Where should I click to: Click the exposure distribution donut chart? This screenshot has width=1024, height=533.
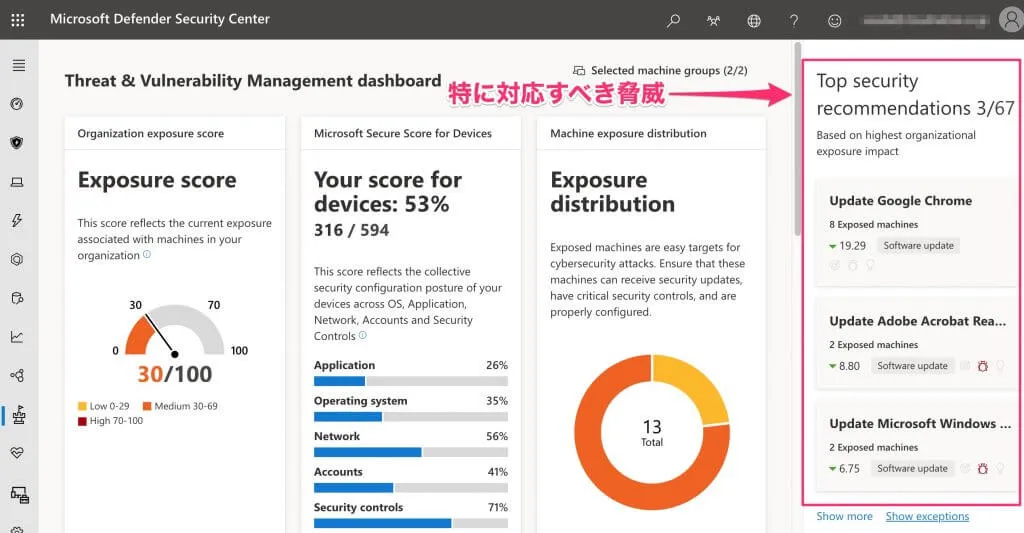pyautogui.click(x=652, y=432)
